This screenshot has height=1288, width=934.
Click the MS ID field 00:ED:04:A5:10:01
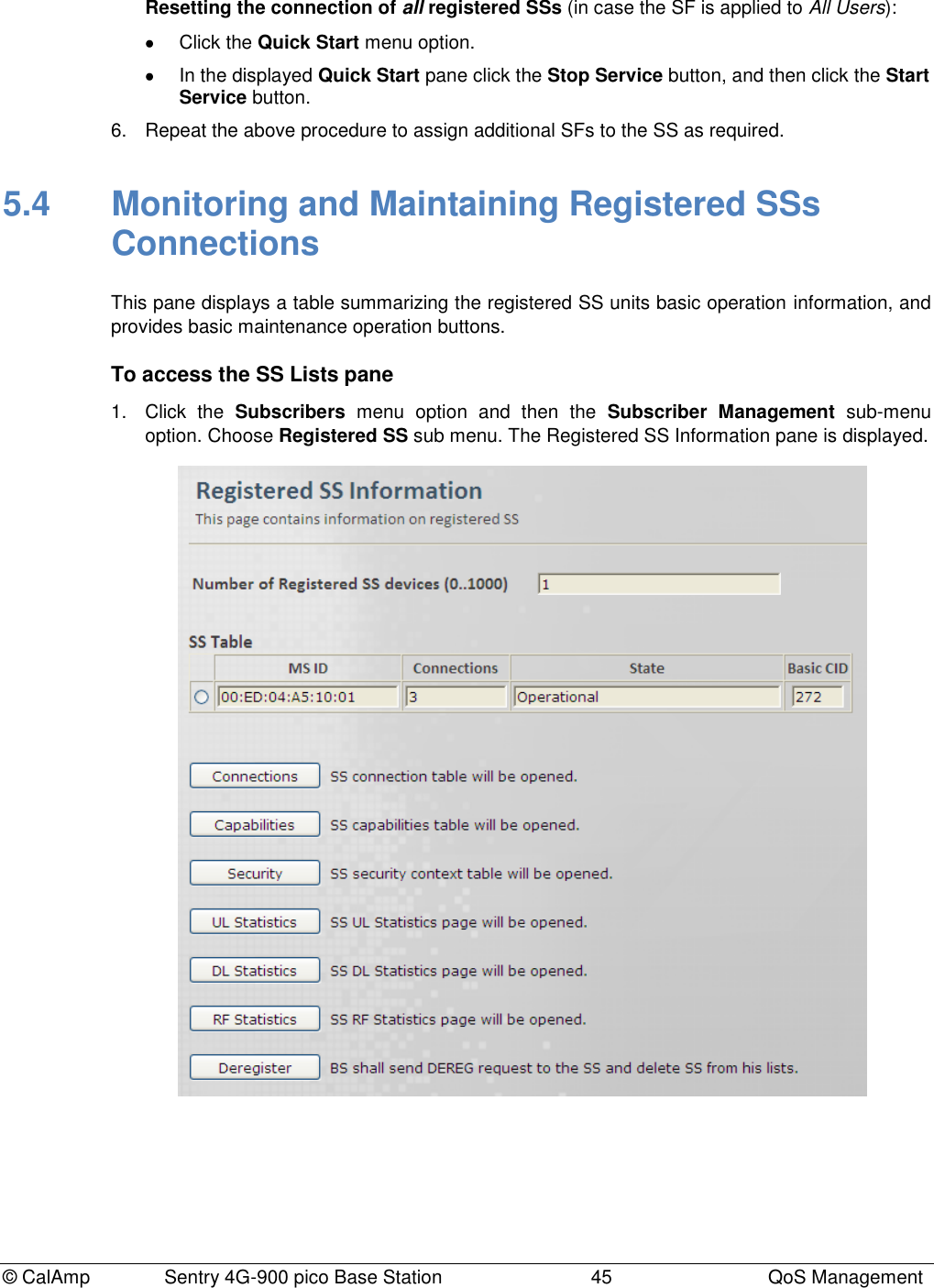pyautogui.click(x=308, y=697)
